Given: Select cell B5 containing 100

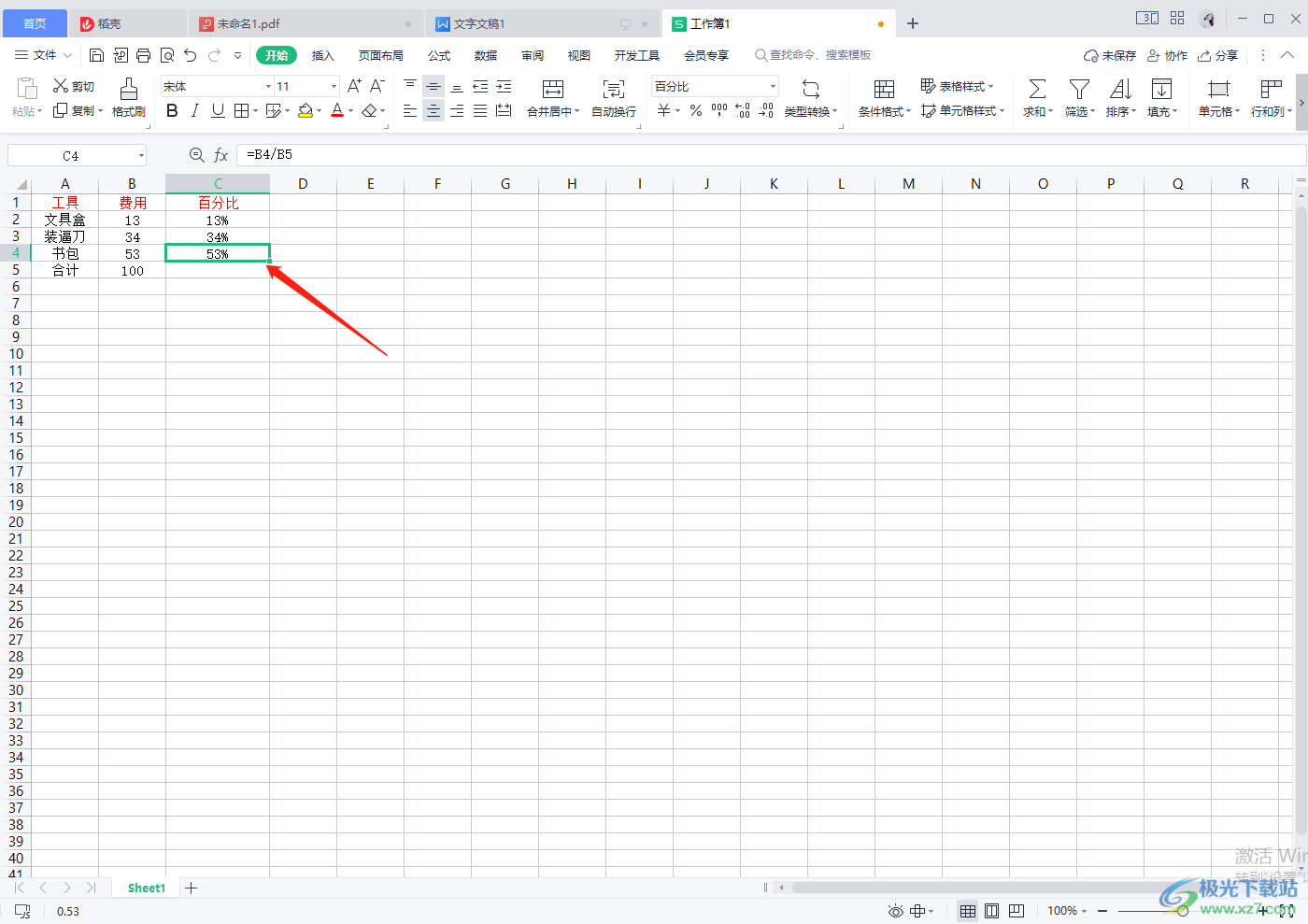Looking at the screenshot, I should coord(132,270).
